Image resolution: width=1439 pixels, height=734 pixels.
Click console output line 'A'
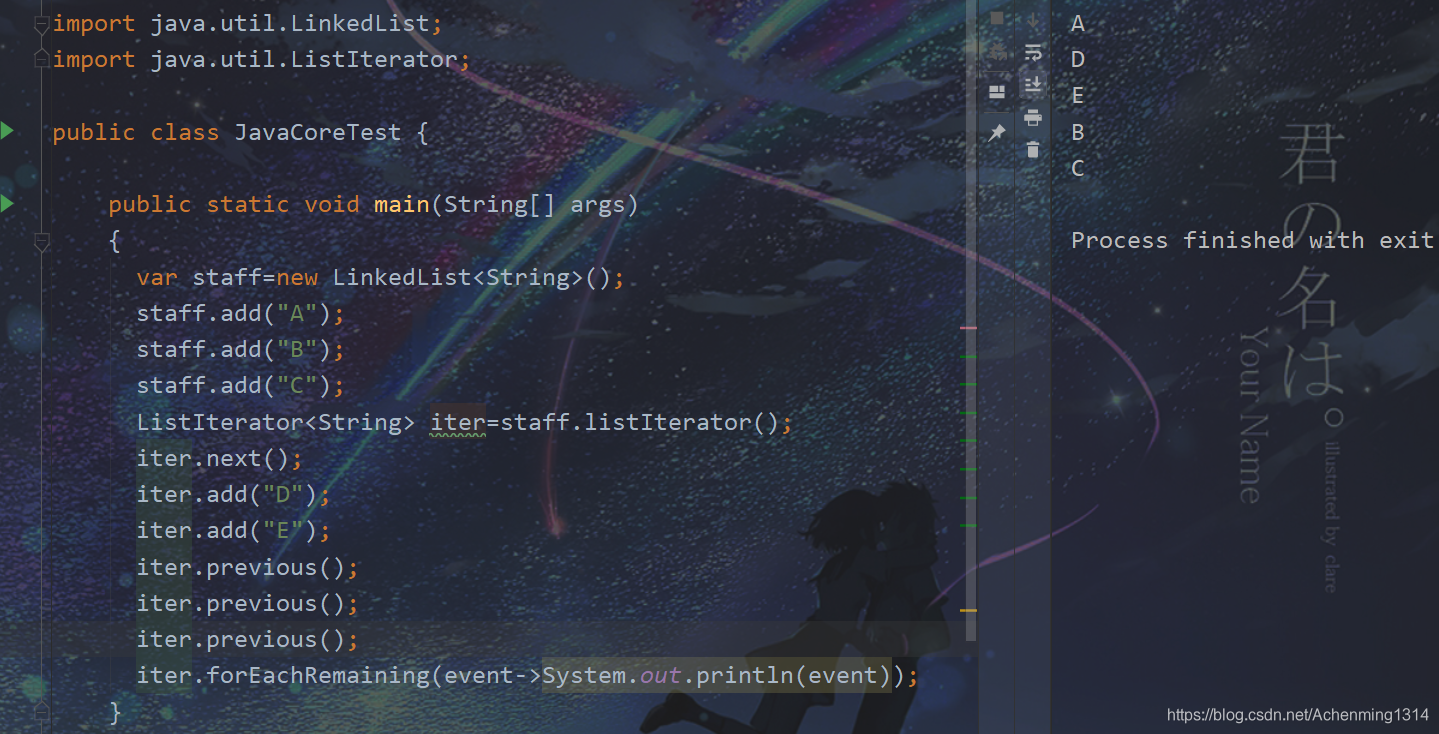click(1078, 23)
